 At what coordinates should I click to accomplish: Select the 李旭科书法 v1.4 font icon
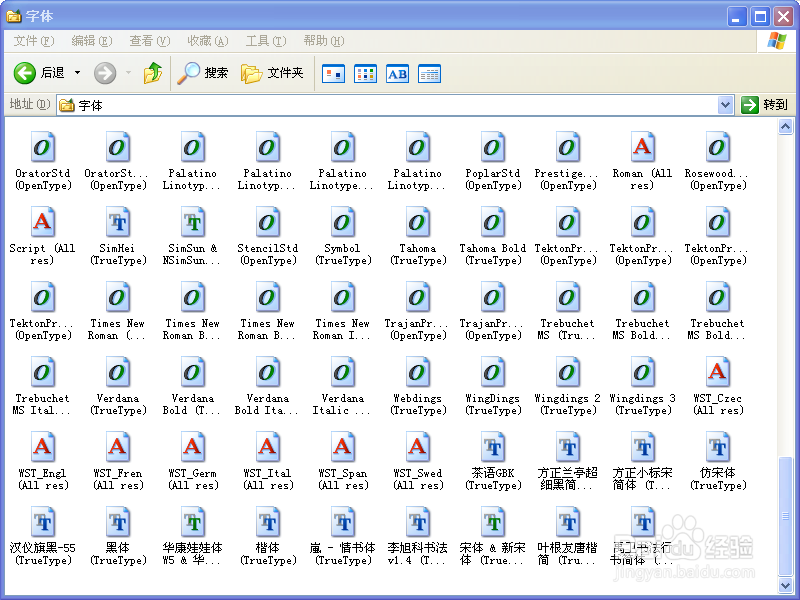[417, 523]
